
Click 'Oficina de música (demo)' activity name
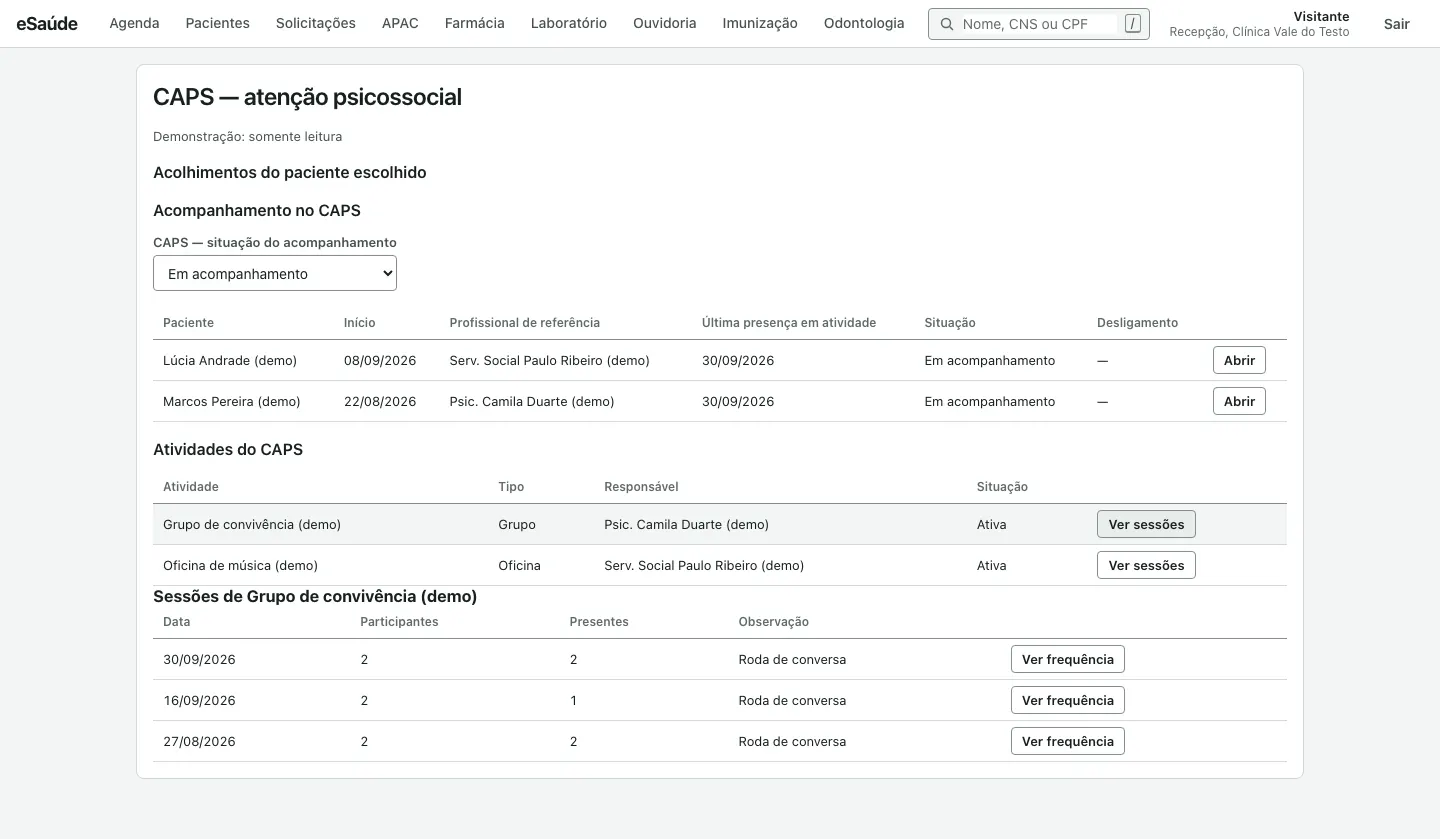click(x=240, y=565)
